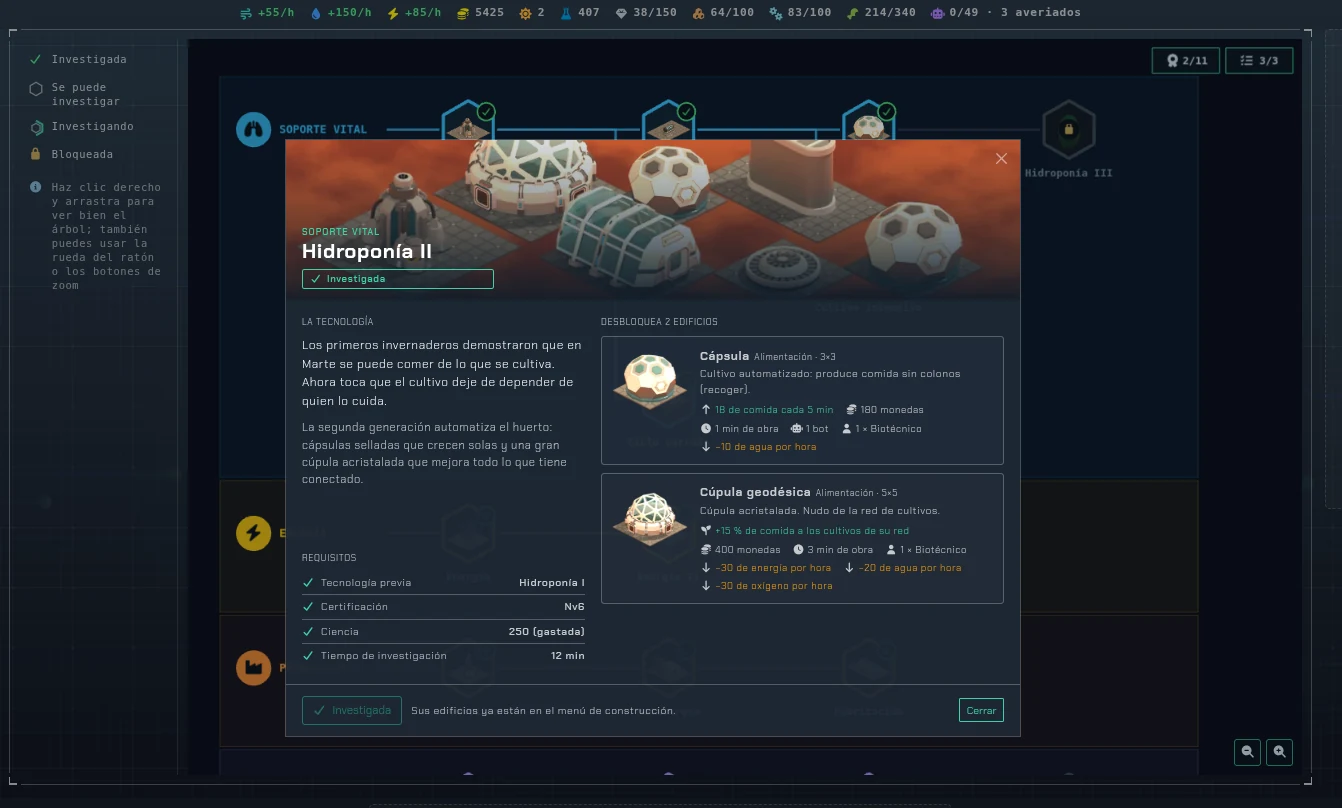Click the purple robot icon next to 0/49
The image size is (1342, 808).
pos(937,13)
